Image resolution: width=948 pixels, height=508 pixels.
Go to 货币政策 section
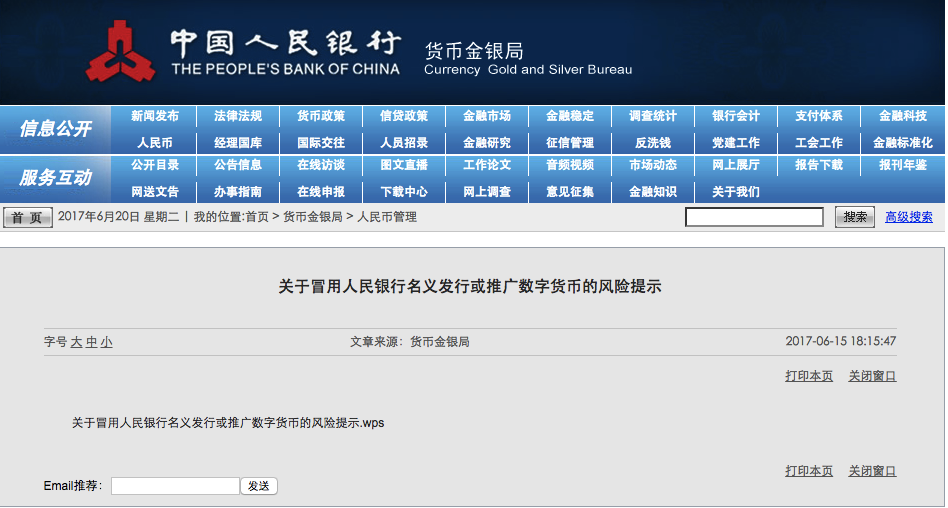tap(320, 116)
